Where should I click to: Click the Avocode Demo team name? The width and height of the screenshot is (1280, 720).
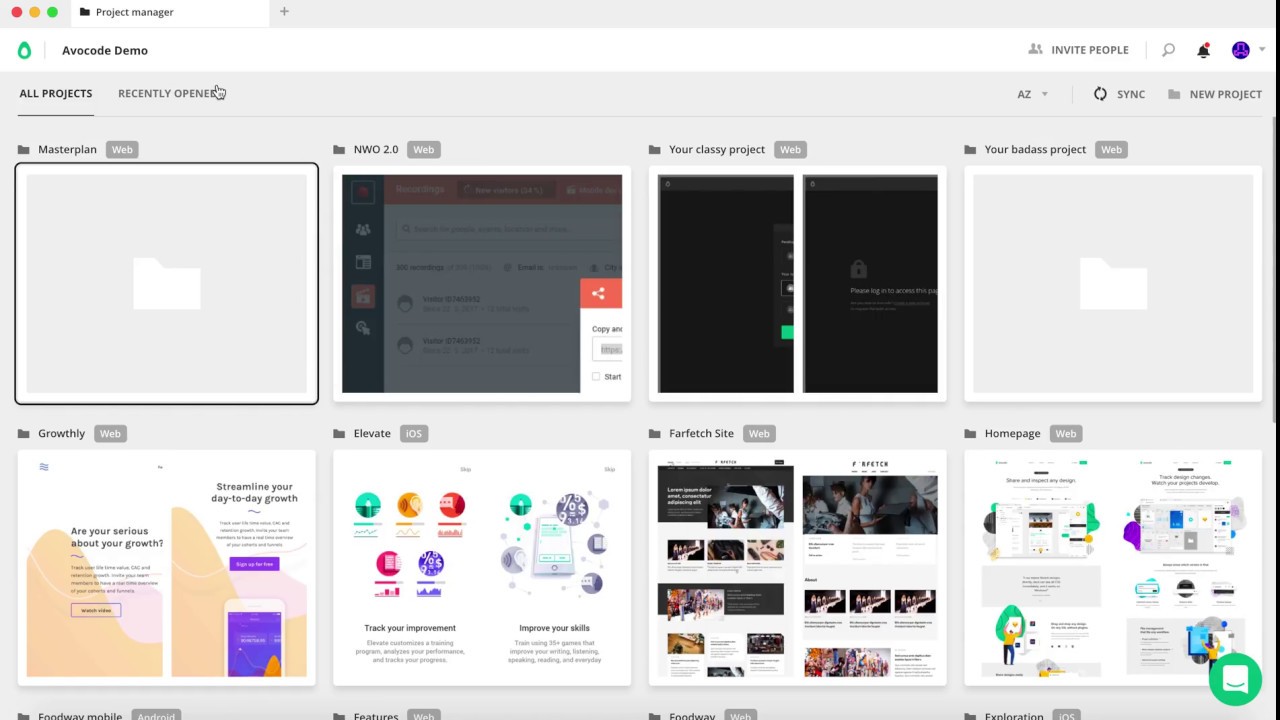pyautogui.click(x=105, y=50)
